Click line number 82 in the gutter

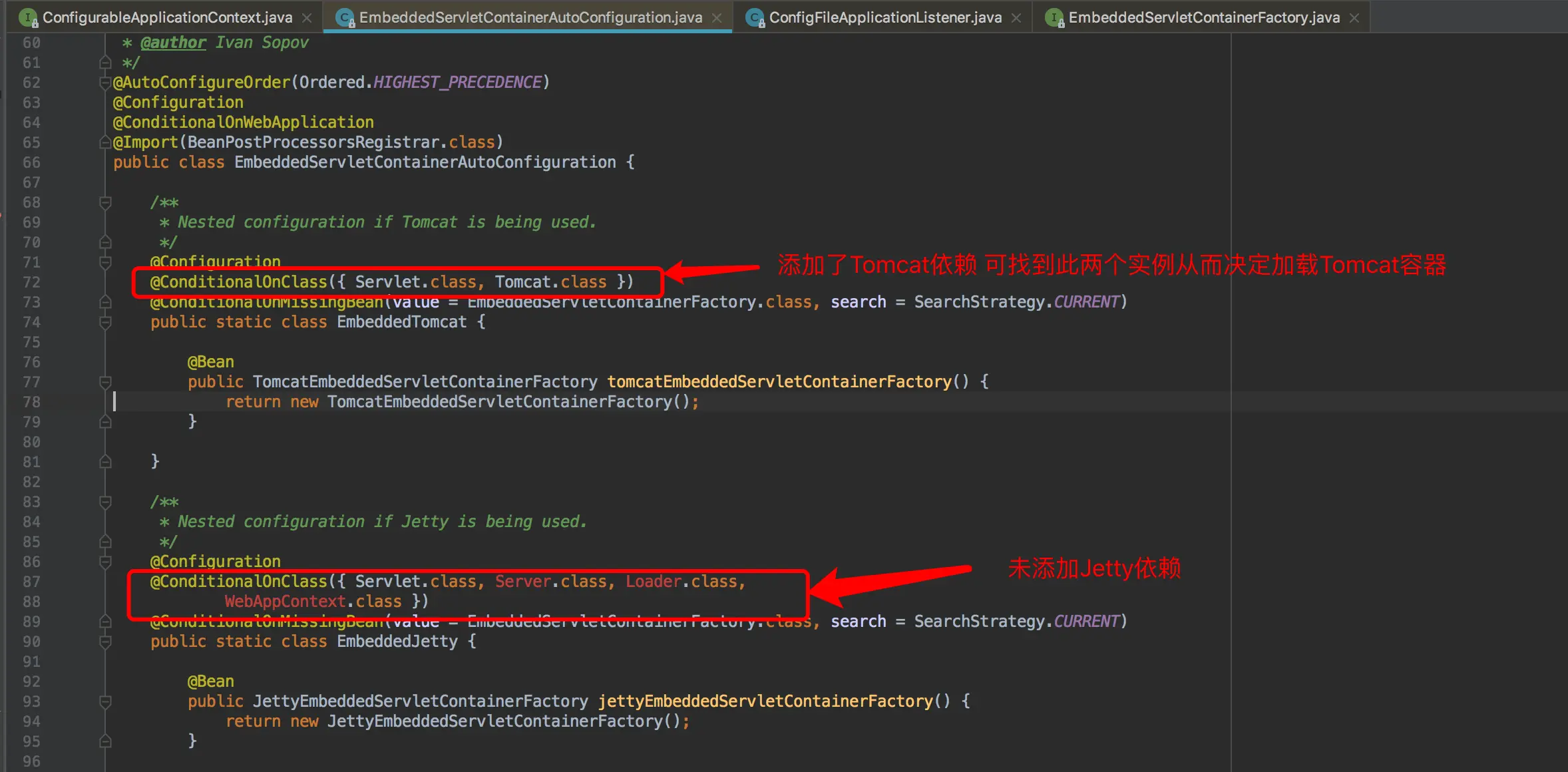pos(31,482)
